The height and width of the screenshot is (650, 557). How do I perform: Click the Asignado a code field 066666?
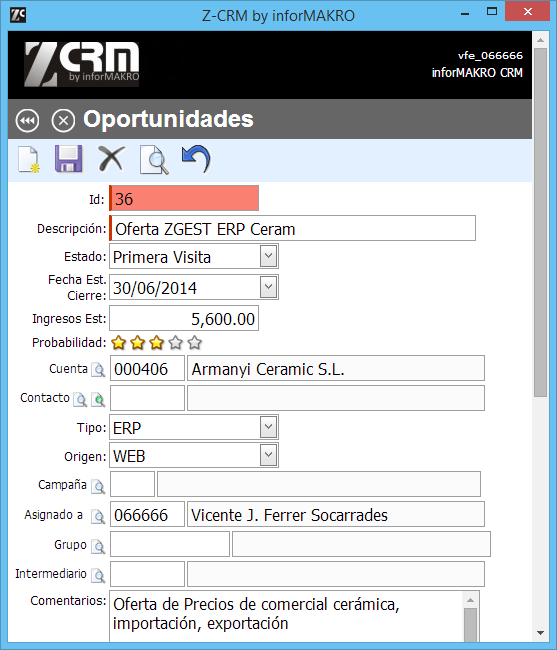pos(147,514)
